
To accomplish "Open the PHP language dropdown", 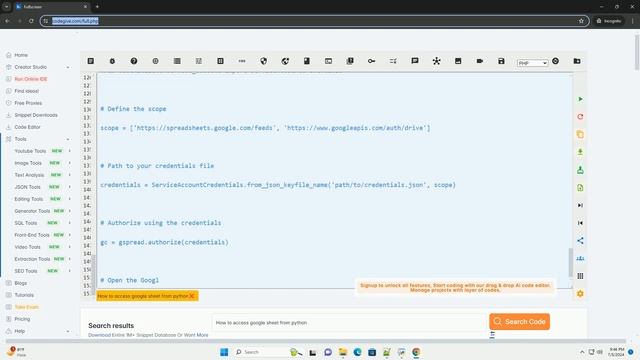I will pos(532,63).
